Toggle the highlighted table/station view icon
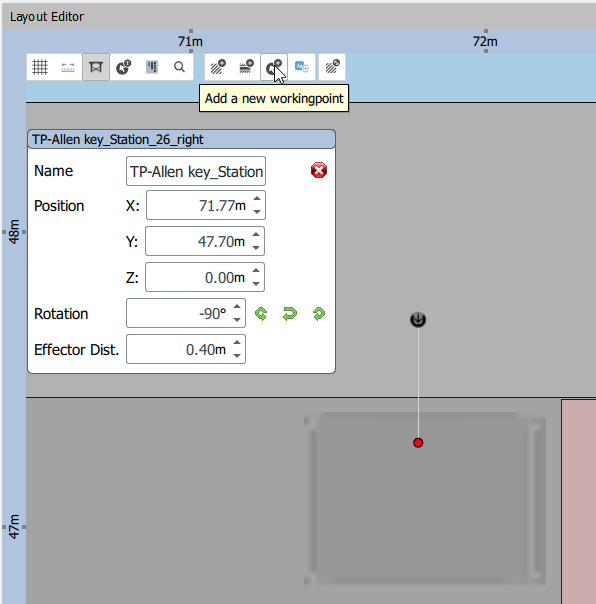 point(96,67)
